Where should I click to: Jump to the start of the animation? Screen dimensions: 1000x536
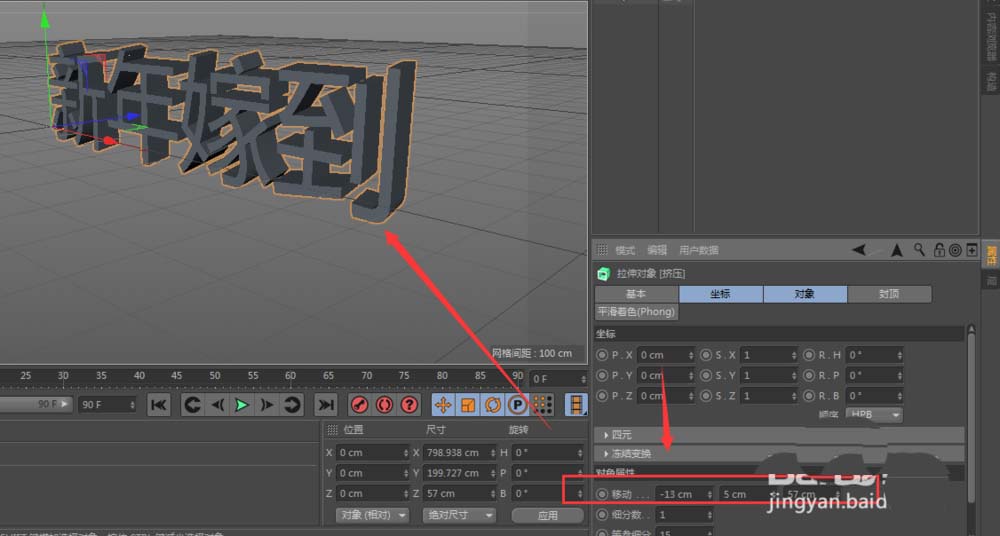[x=158, y=405]
